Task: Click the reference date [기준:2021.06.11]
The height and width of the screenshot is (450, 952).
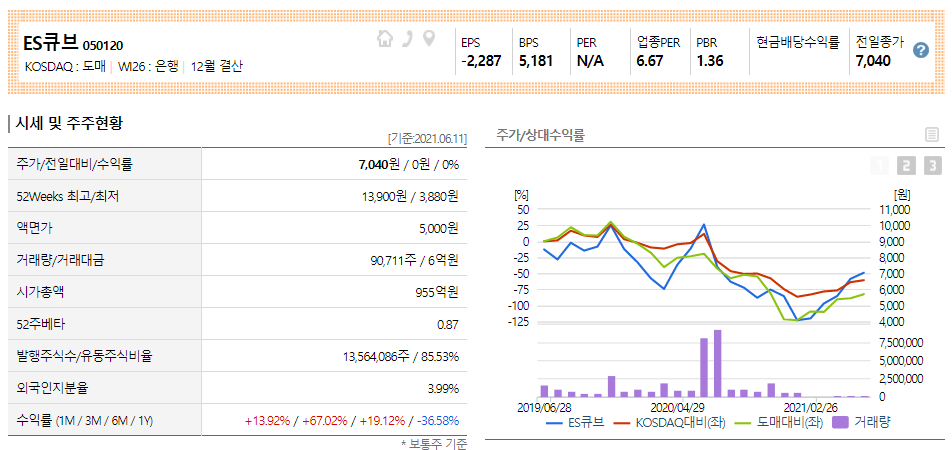Action: (x=427, y=139)
